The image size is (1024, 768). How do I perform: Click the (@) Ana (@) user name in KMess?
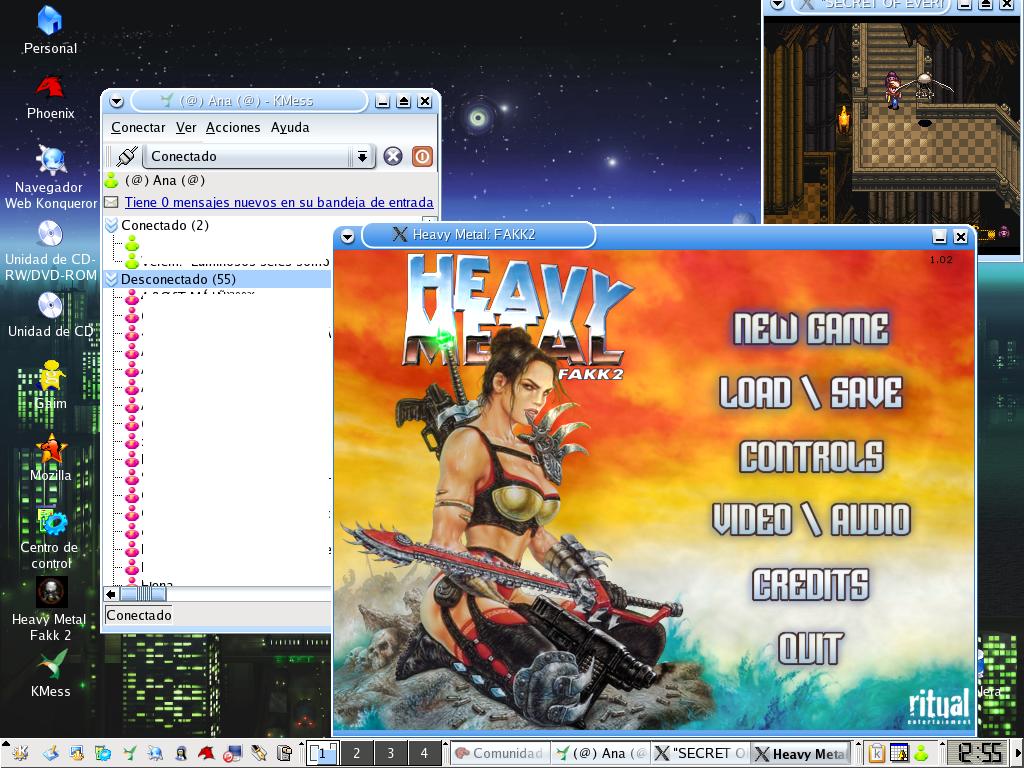pyautogui.click(x=165, y=180)
